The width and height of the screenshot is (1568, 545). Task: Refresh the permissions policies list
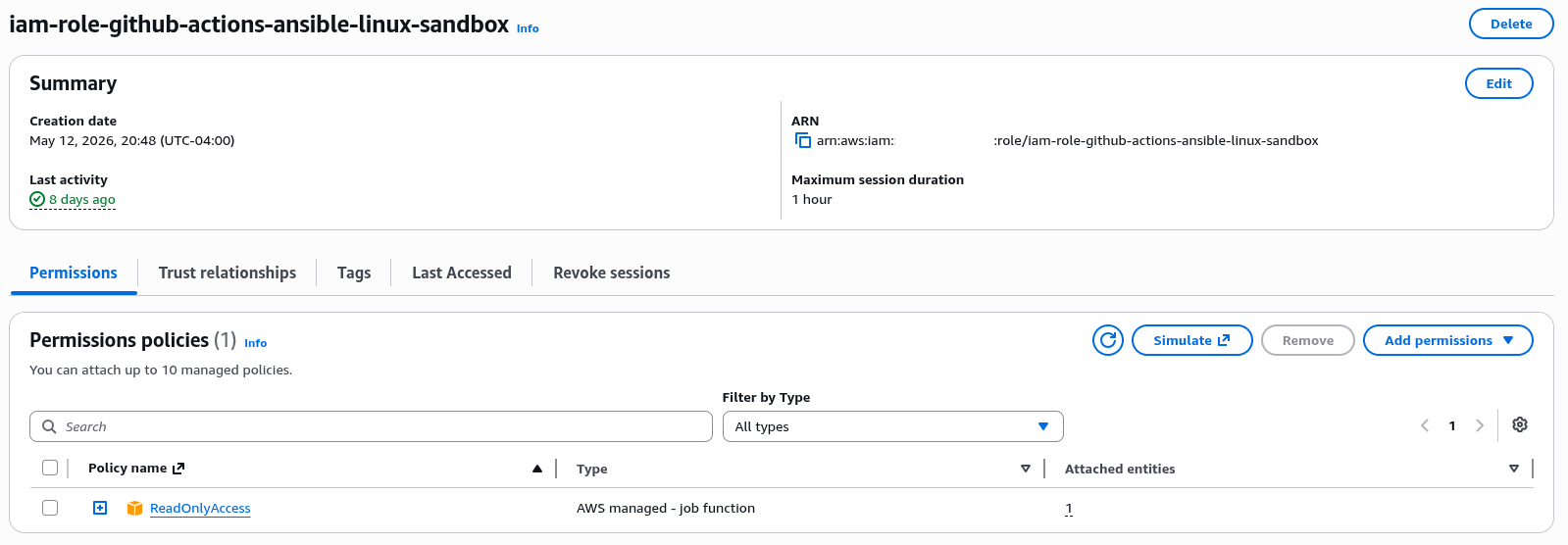(1108, 340)
